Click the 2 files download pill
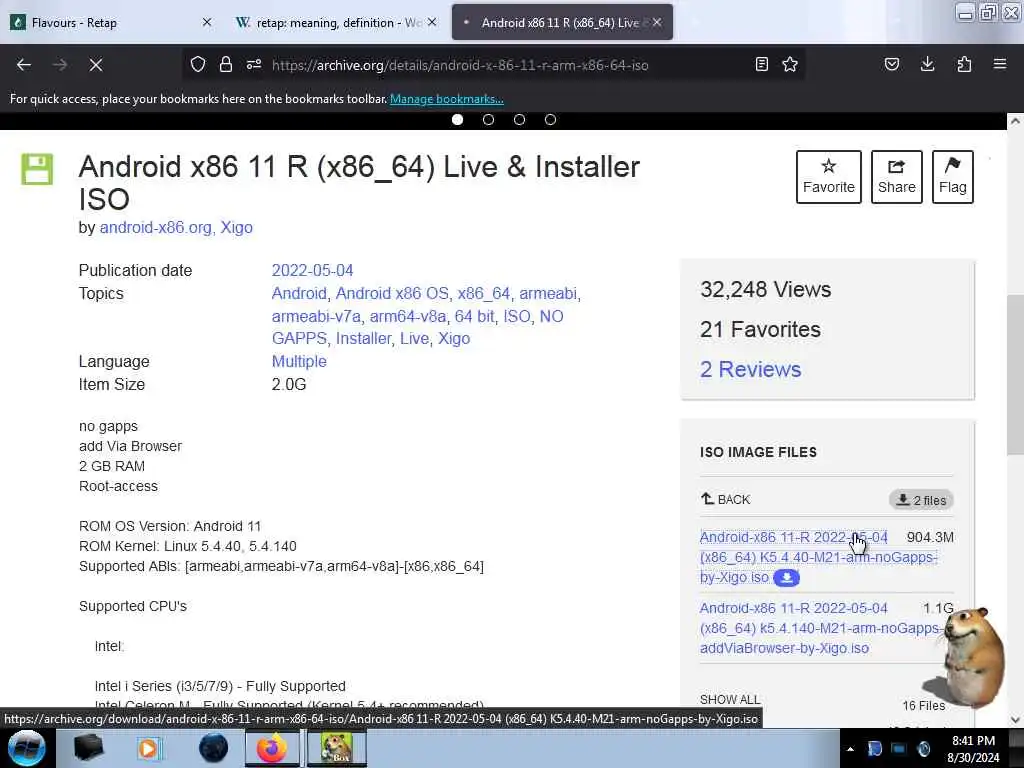Screen dimensions: 1024x768 tap(921, 500)
